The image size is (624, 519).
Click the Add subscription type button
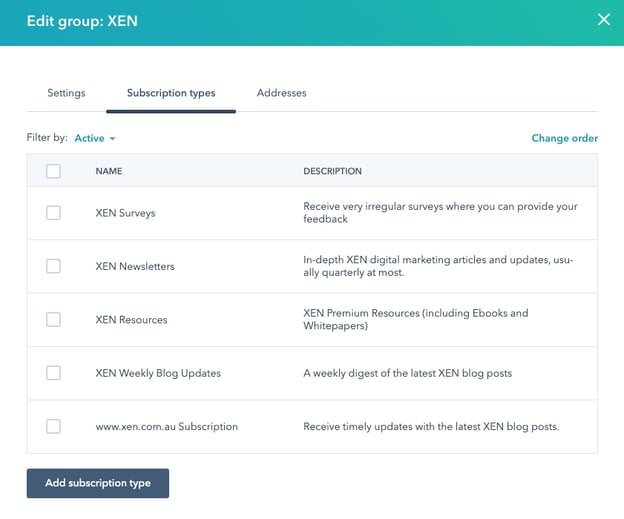[x=98, y=483]
